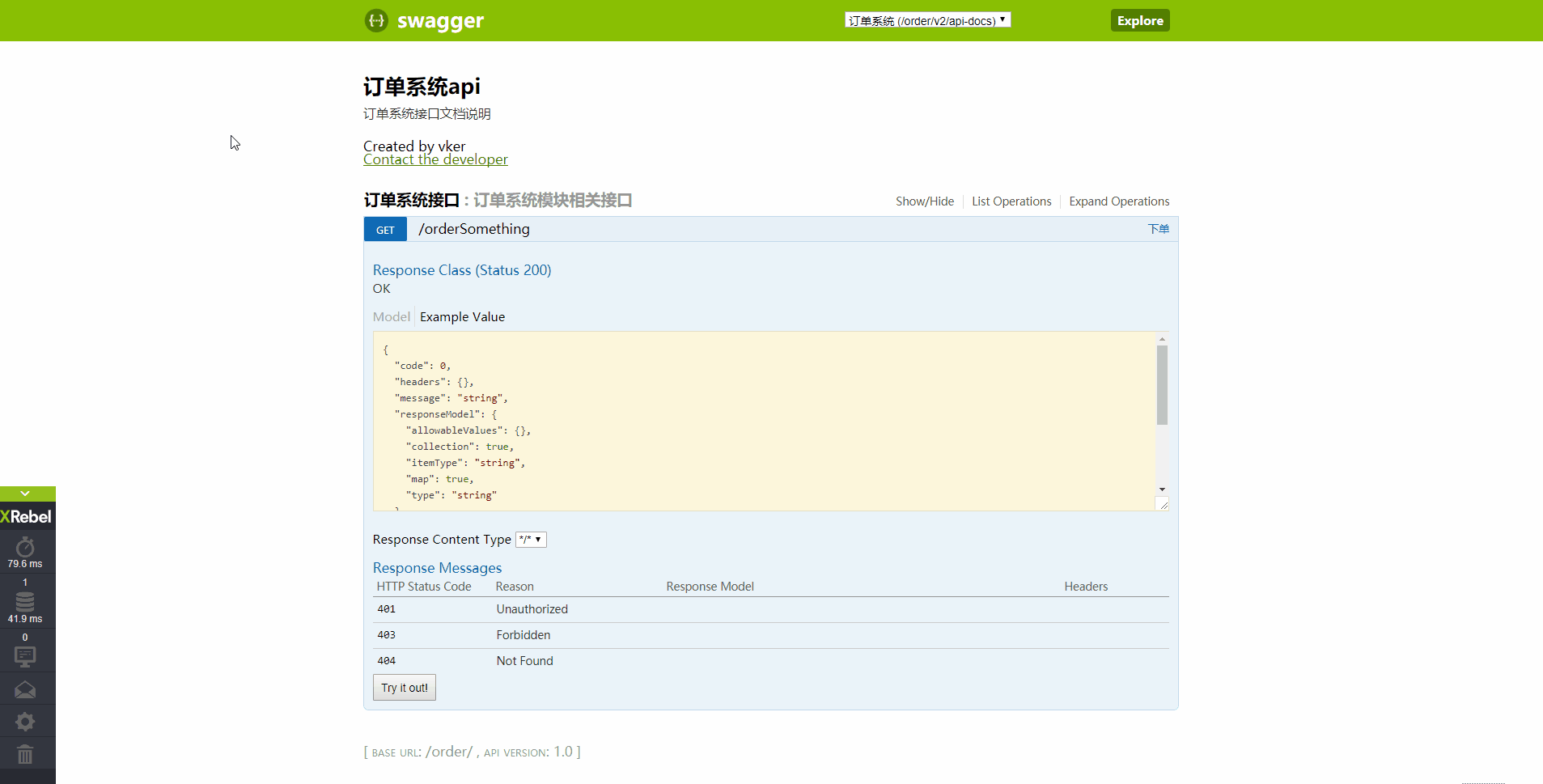Click the 订单系统接口 section heading

(x=411, y=201)
